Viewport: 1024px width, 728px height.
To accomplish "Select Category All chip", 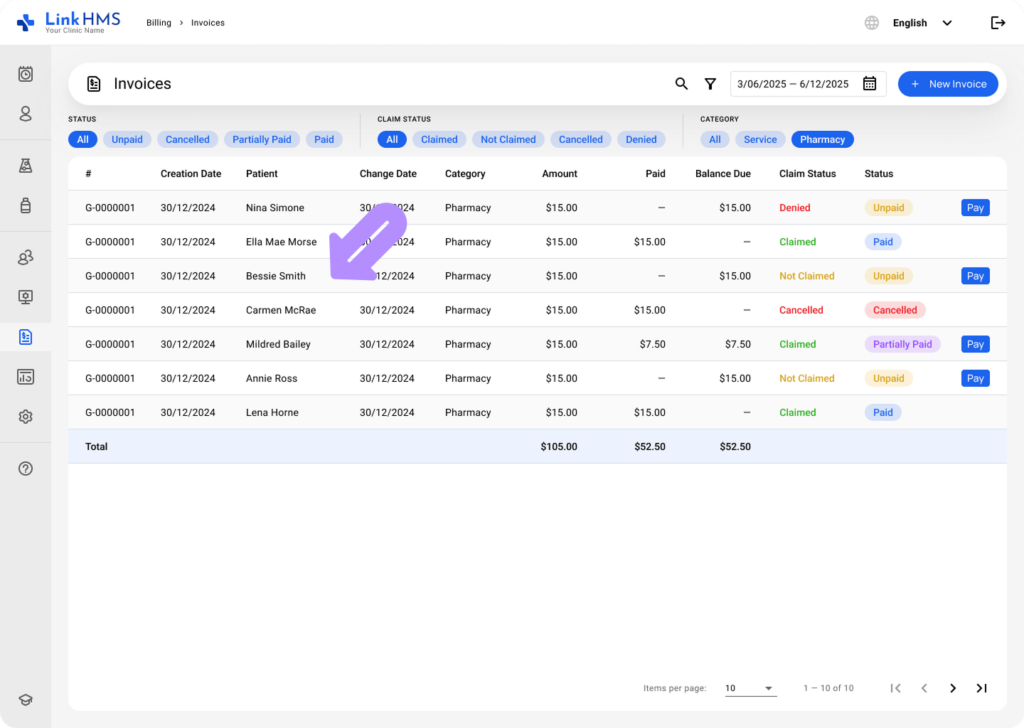I will tap(715, 139).
